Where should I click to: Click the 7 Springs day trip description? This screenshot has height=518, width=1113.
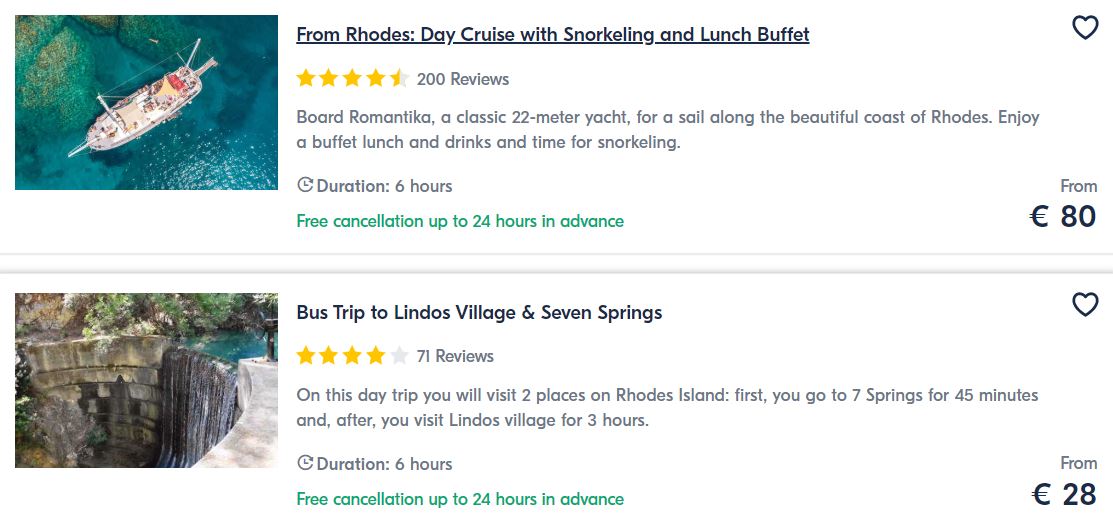pyautogui.click(x=667, y=407)
